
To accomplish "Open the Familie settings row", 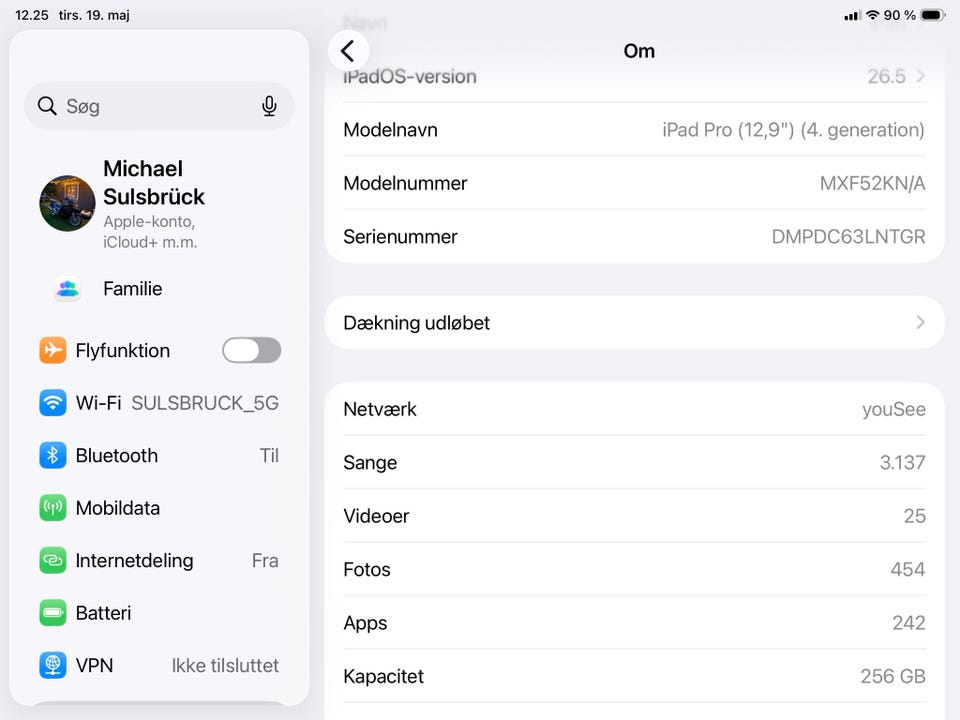I will click(159, 288).
